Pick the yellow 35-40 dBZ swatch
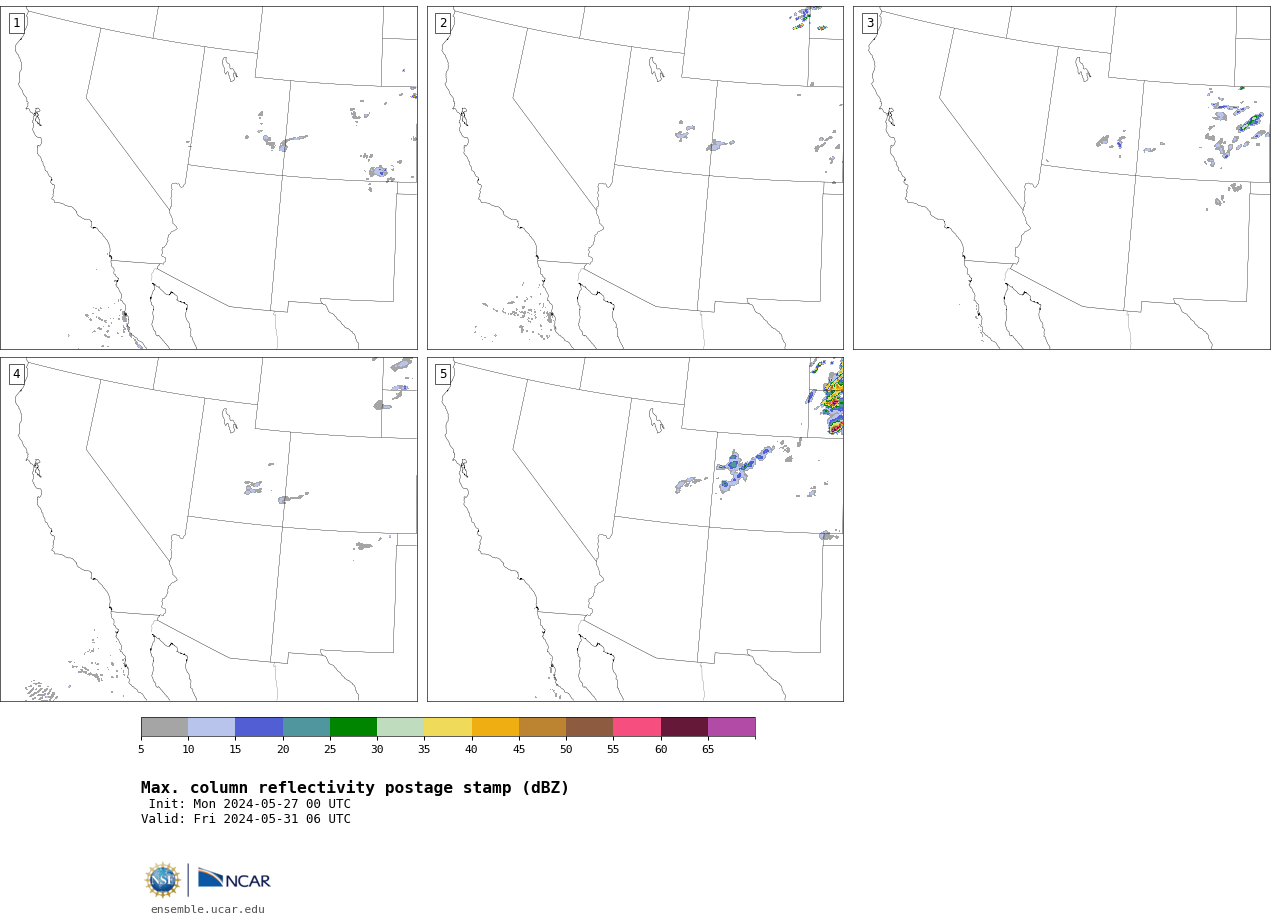Image resolution: width=1280 pixels, height=920 pixels. tap(448, 727)
